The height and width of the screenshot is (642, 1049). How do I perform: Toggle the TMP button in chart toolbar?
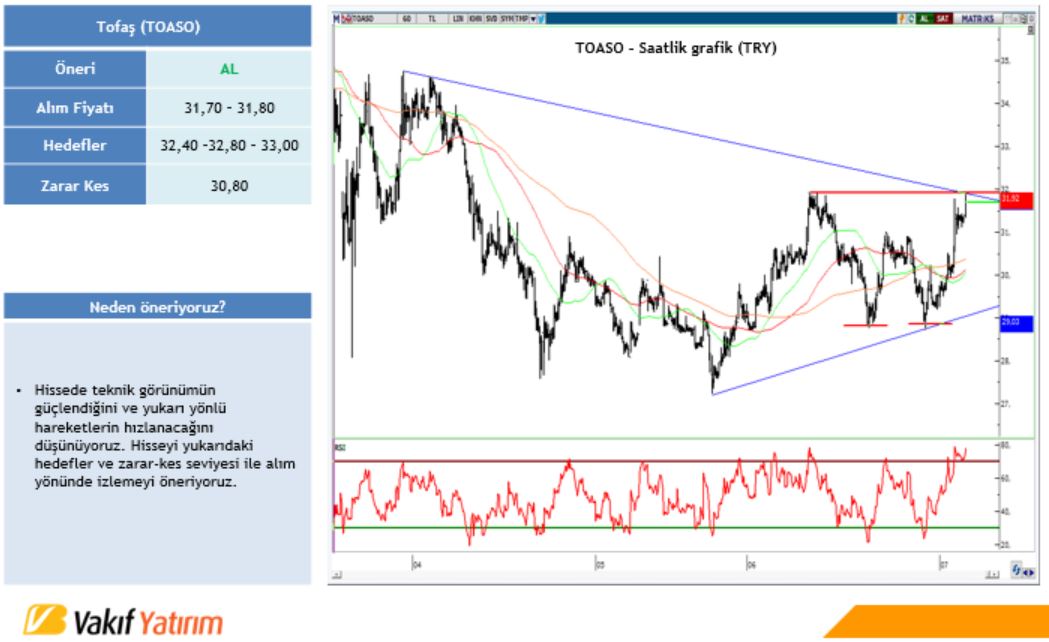point(522,19)
